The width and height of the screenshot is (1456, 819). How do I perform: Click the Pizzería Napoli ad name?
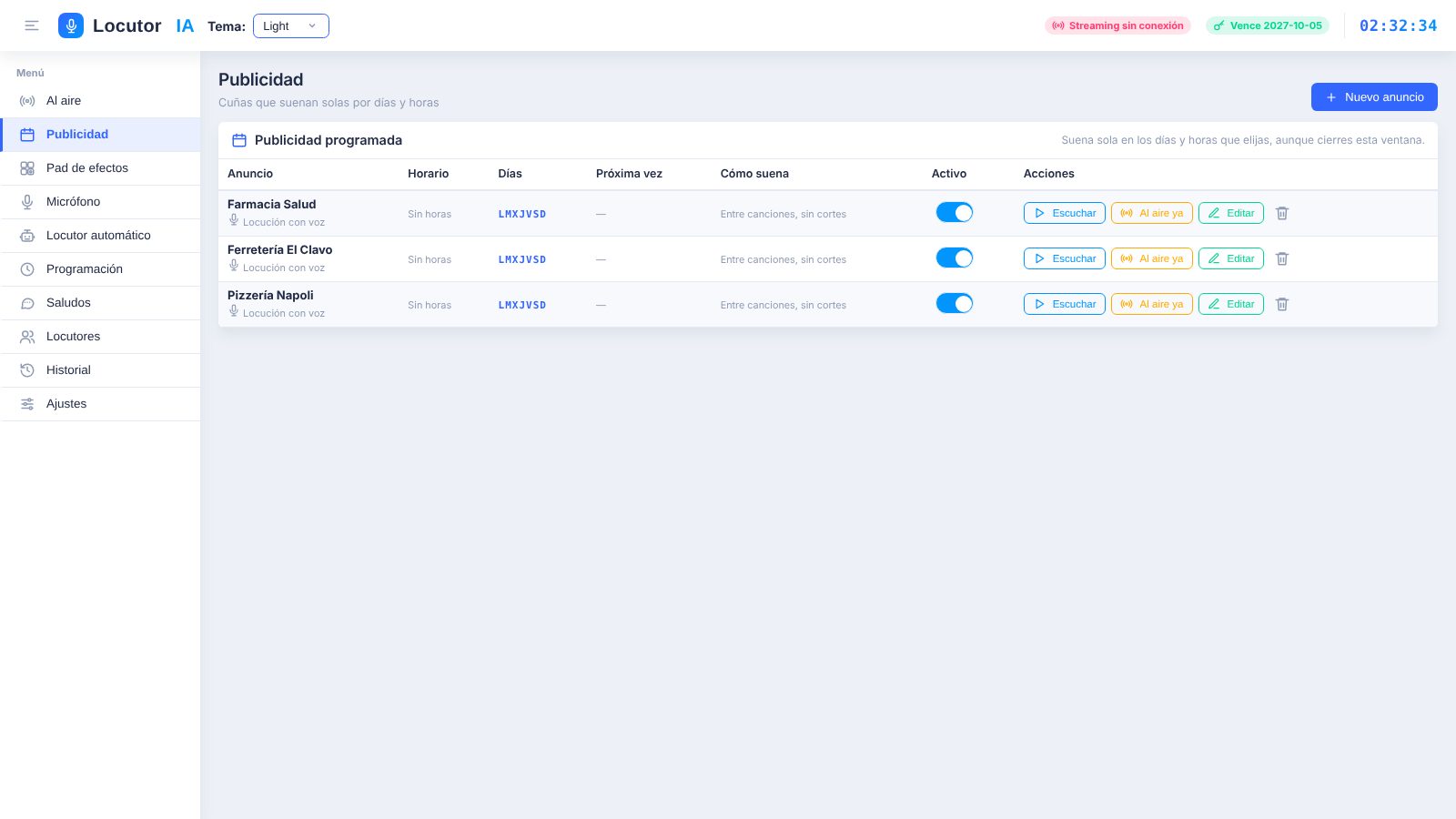tap(270, 295)
